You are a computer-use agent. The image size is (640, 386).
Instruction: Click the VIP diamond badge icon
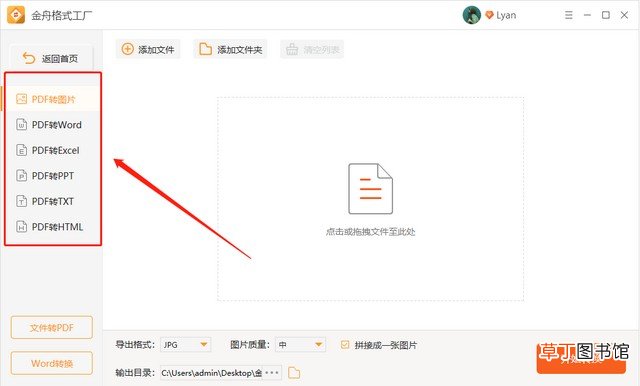(489, 15)
